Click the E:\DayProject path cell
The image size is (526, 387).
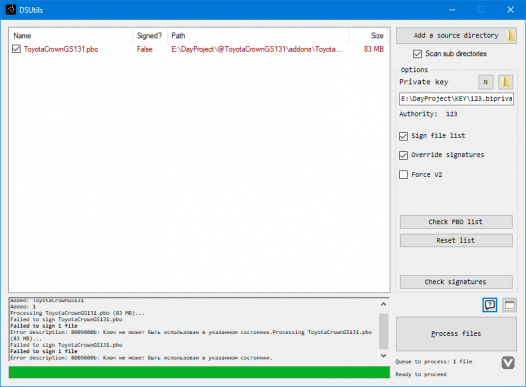point(256,49)
